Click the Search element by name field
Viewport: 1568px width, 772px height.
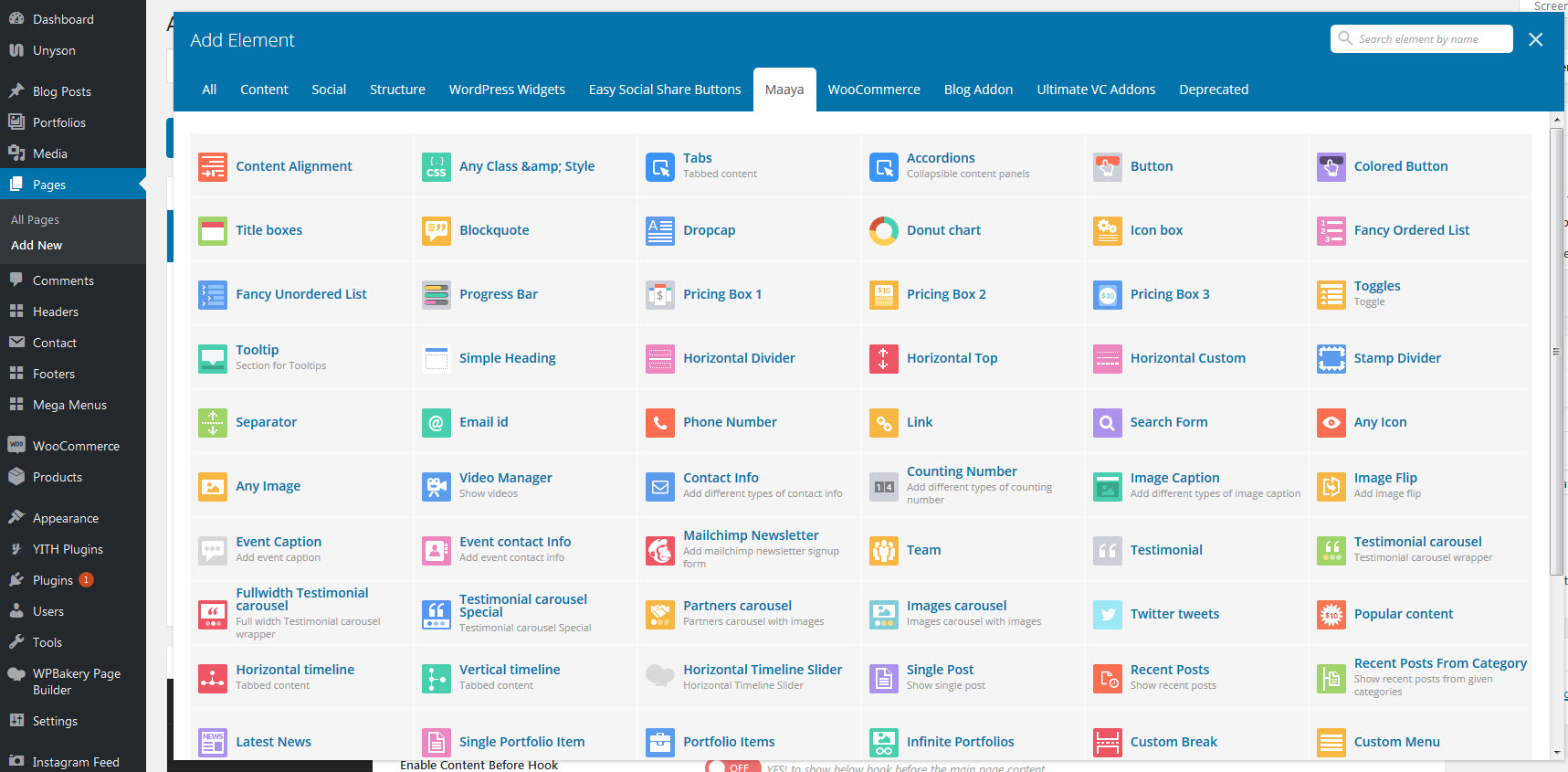pyautogui.click(x=1421, y=39)
